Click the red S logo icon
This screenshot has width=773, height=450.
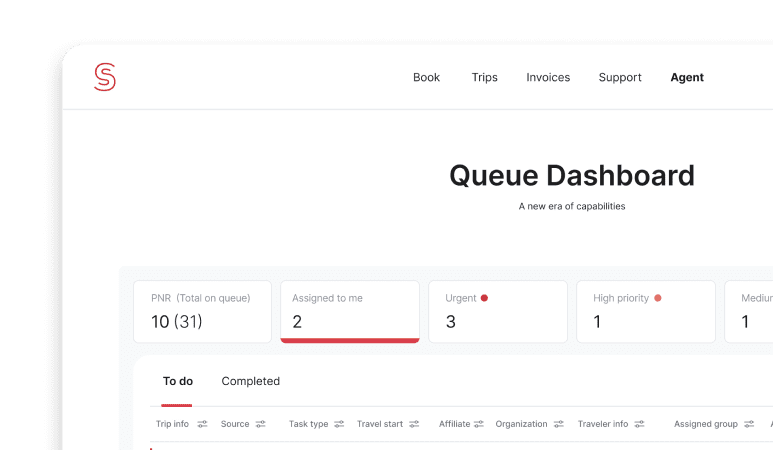click(105, 77)
